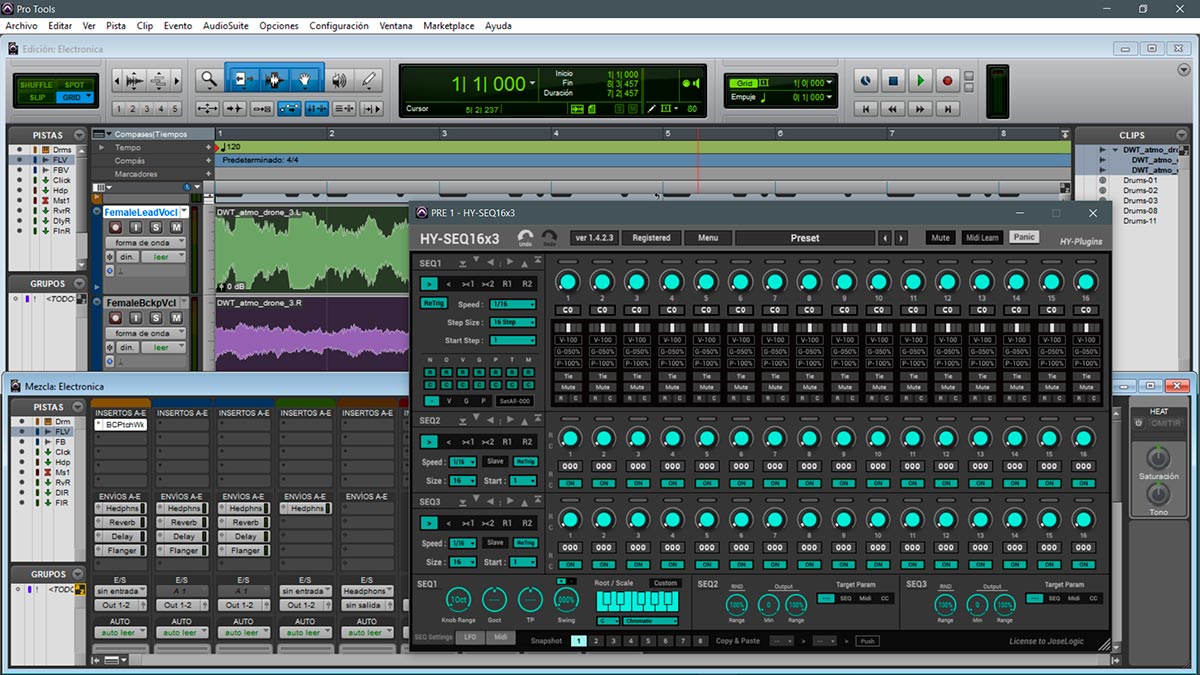Screen dimensions: 1200x675
Task: Click the plugin Menu button
Action: pos(708,238)
